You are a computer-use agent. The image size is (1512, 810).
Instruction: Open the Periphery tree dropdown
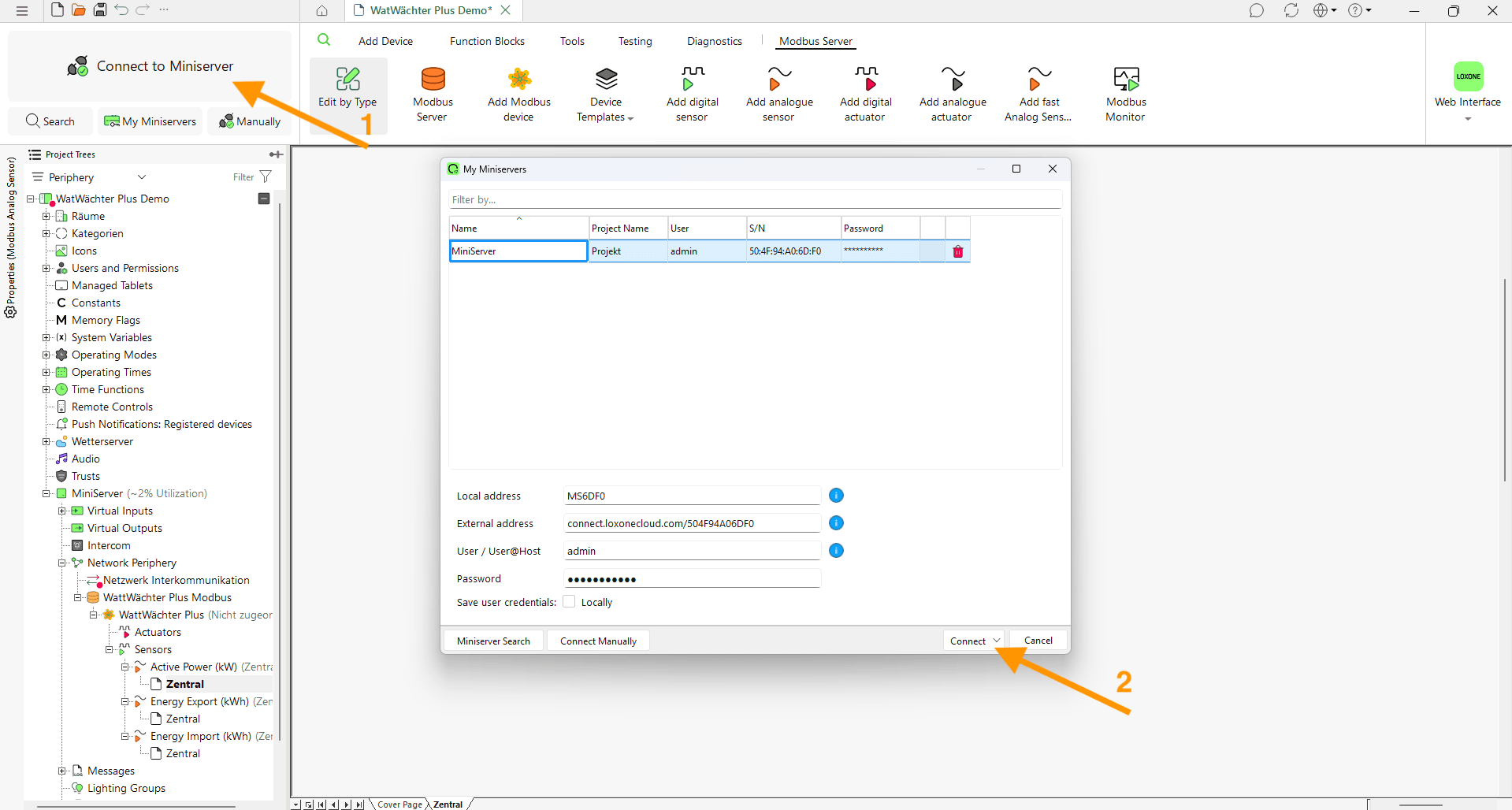(142, 177)
